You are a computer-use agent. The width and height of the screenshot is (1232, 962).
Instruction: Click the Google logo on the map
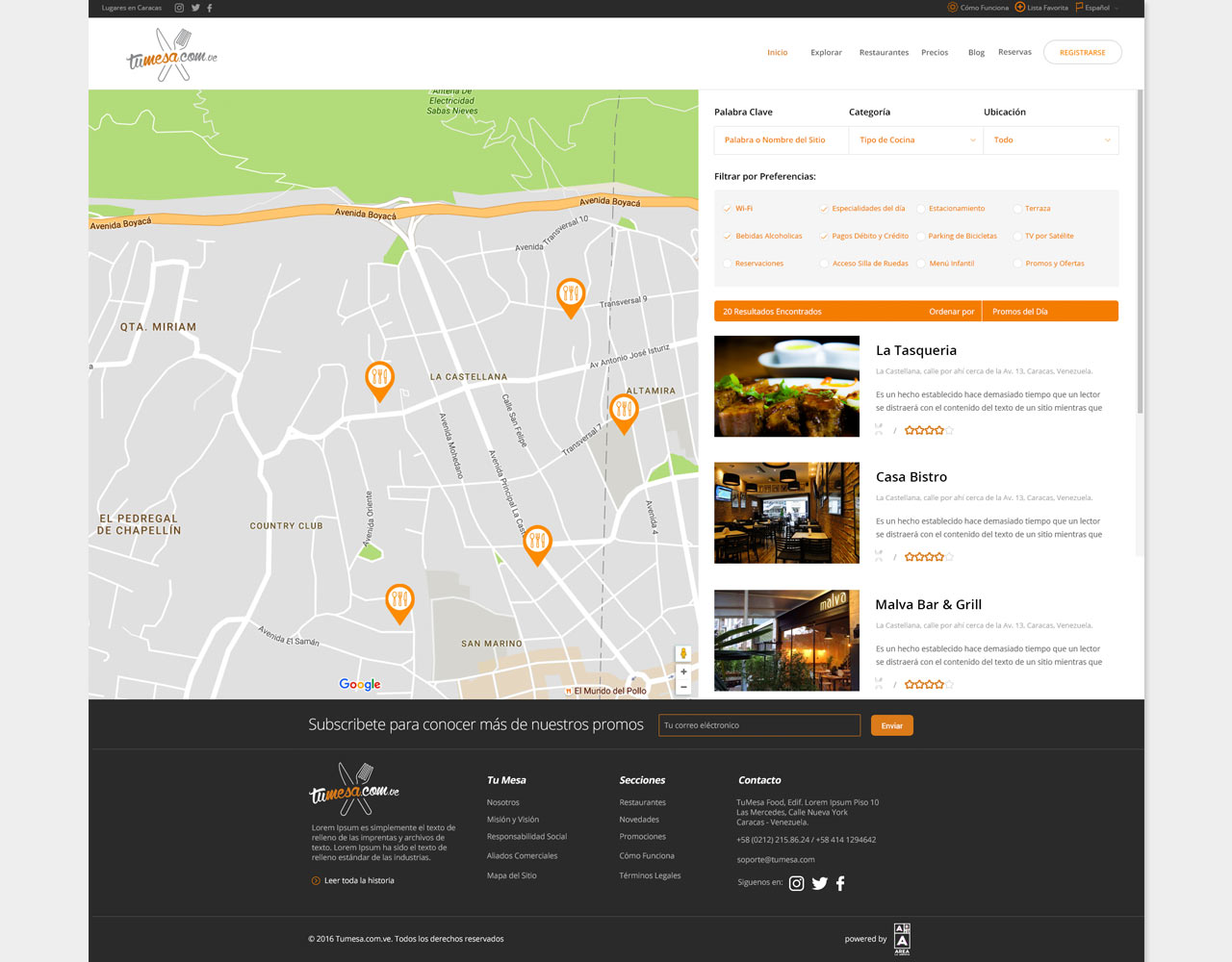coord(360,684)
